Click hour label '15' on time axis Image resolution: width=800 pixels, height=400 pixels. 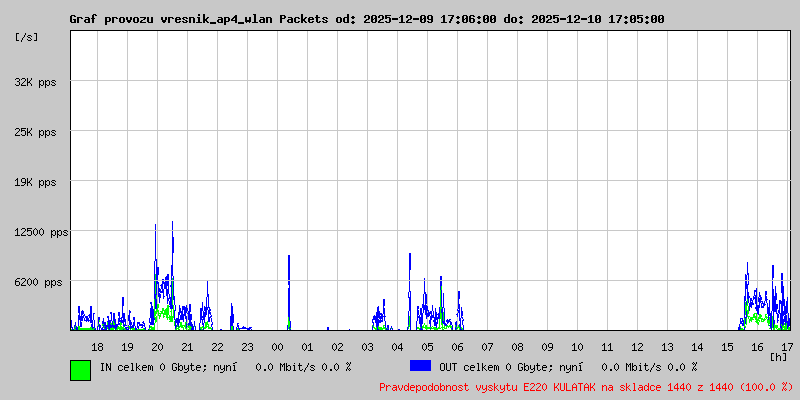coord(728,347)
